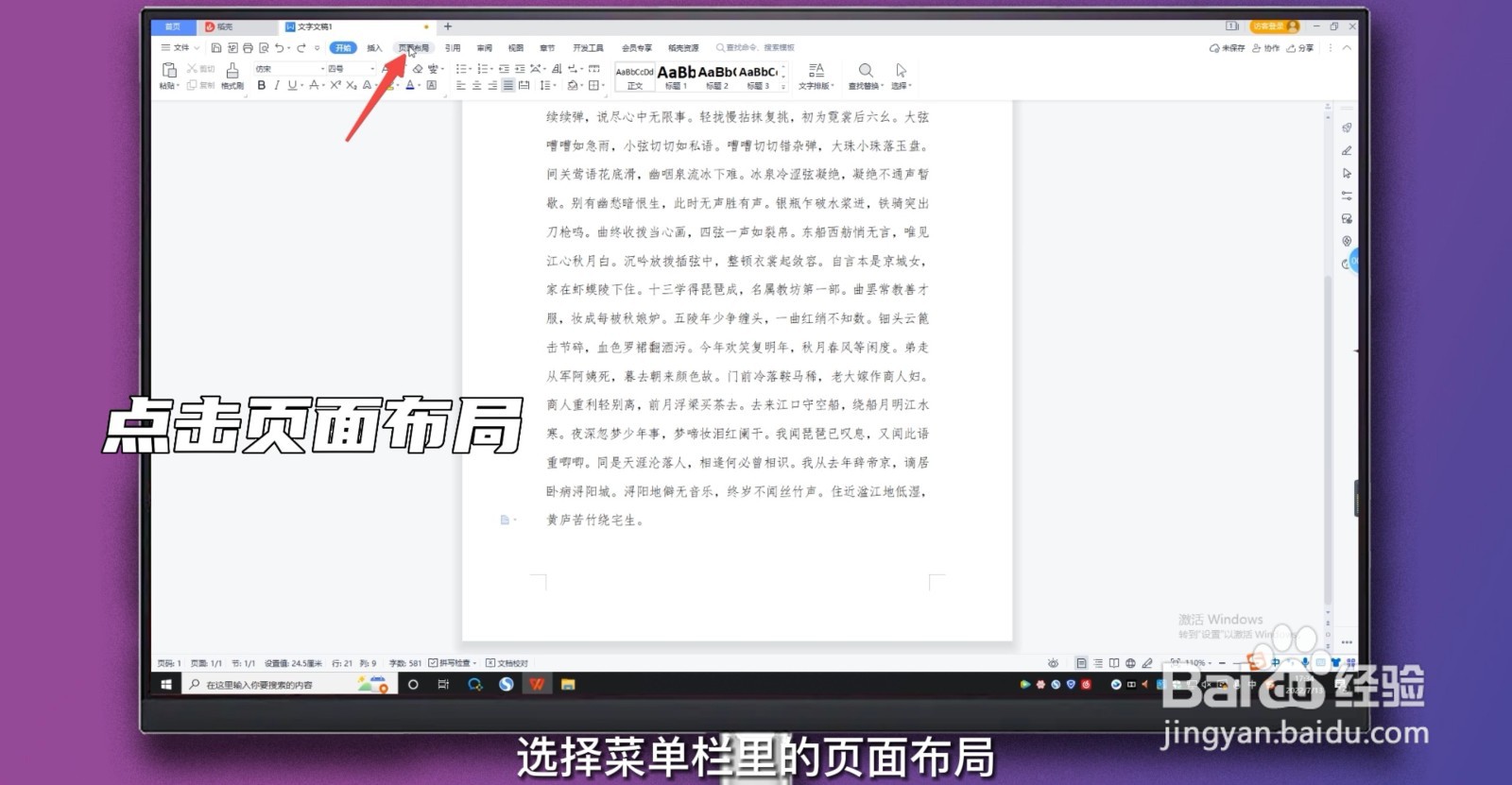Click the 格式刷 format painter icon
The height and width of the screenshot is (785, 1512).
pos(232,72)
